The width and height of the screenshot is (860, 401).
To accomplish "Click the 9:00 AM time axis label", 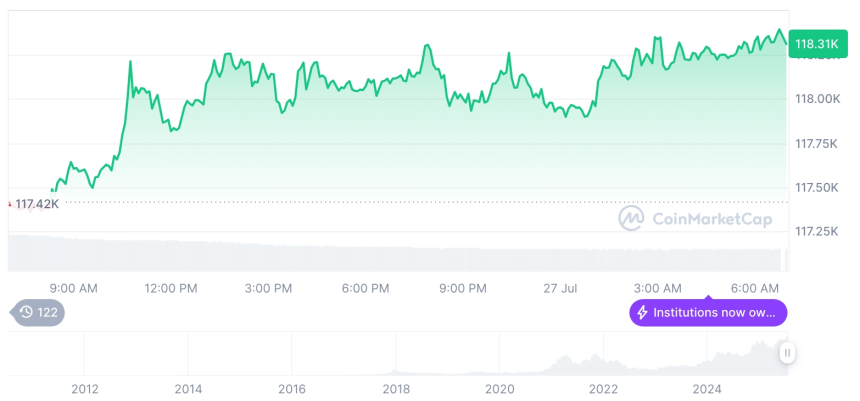I will [x=73, y=288].
